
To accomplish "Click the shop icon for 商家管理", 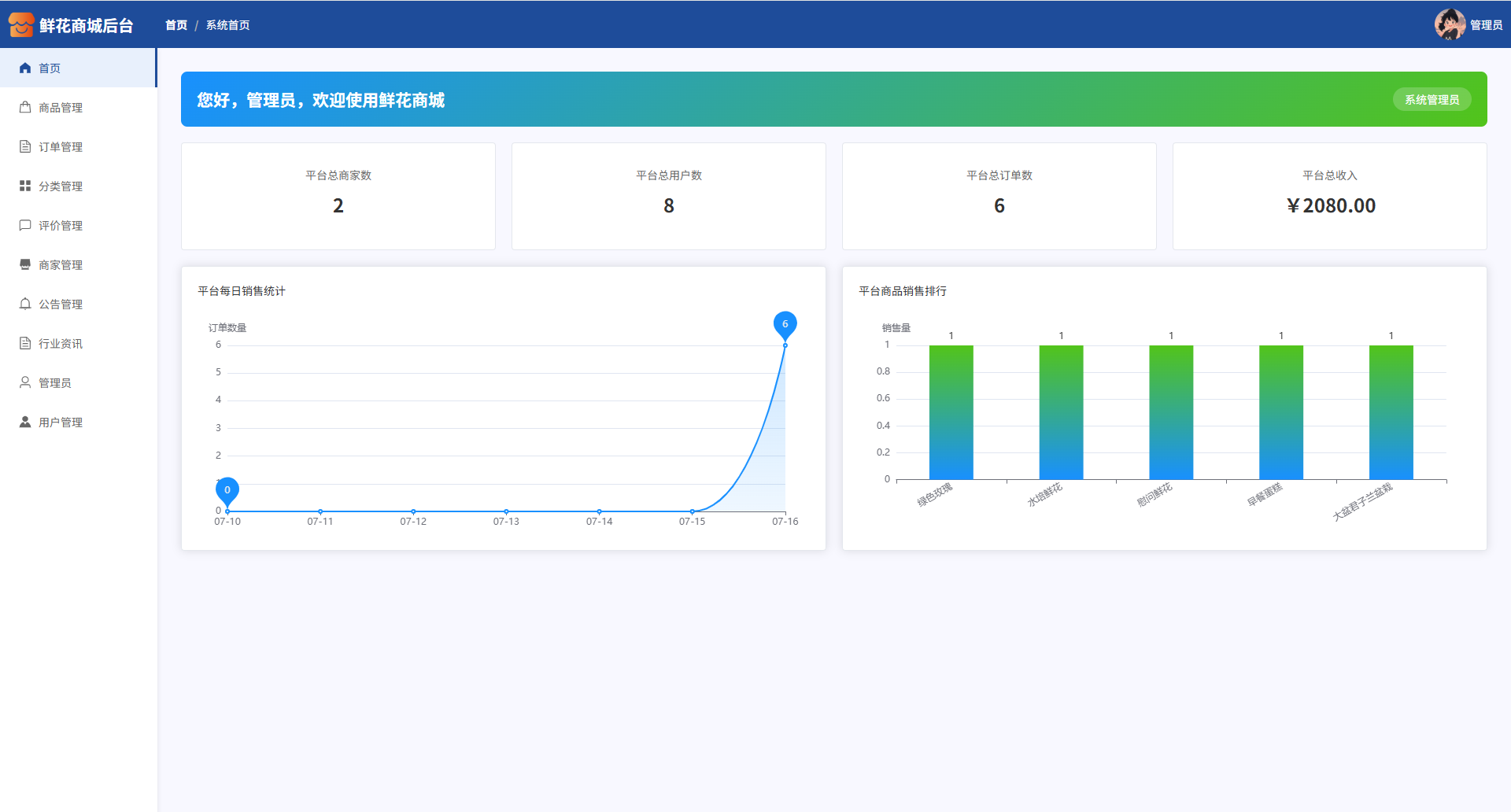I will (x=25, y=265).
